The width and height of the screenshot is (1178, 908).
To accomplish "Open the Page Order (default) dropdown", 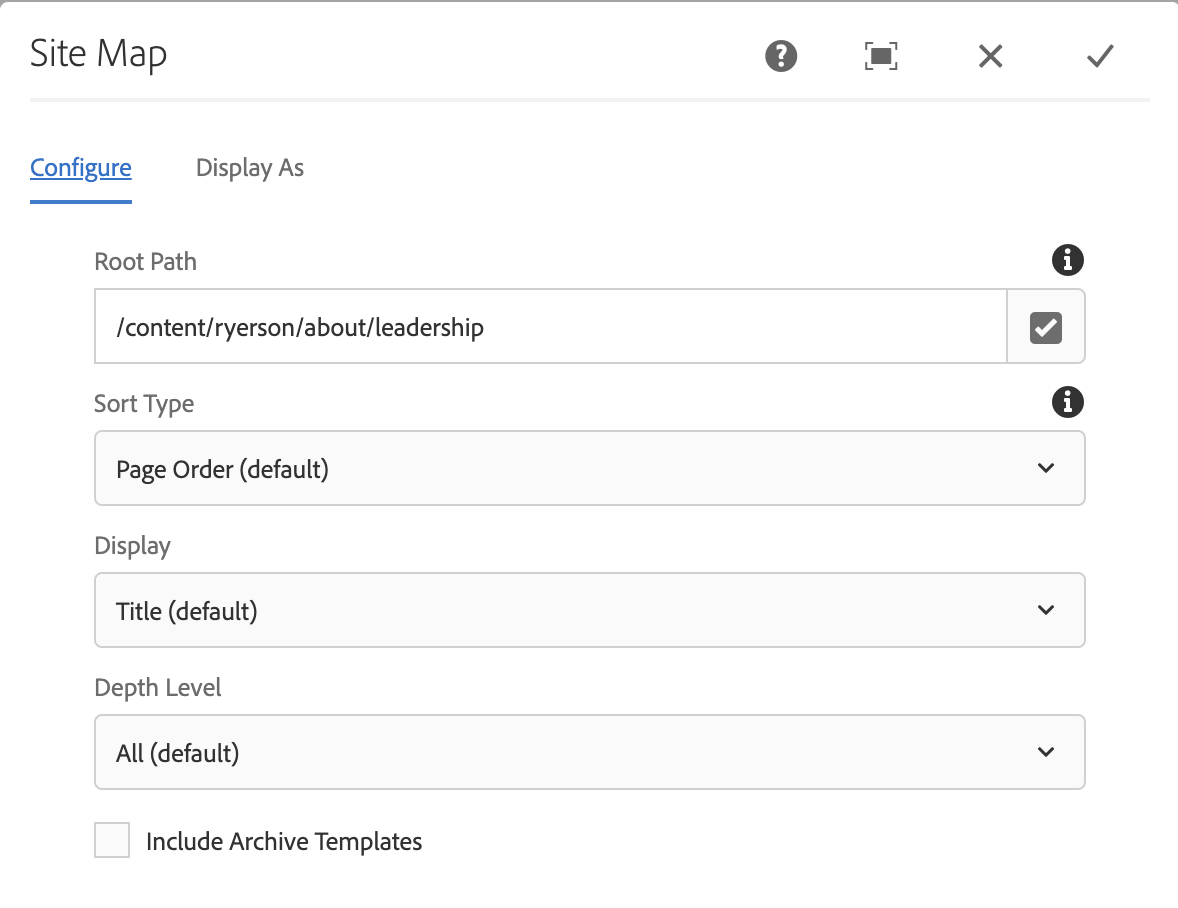I will (589, 468).
